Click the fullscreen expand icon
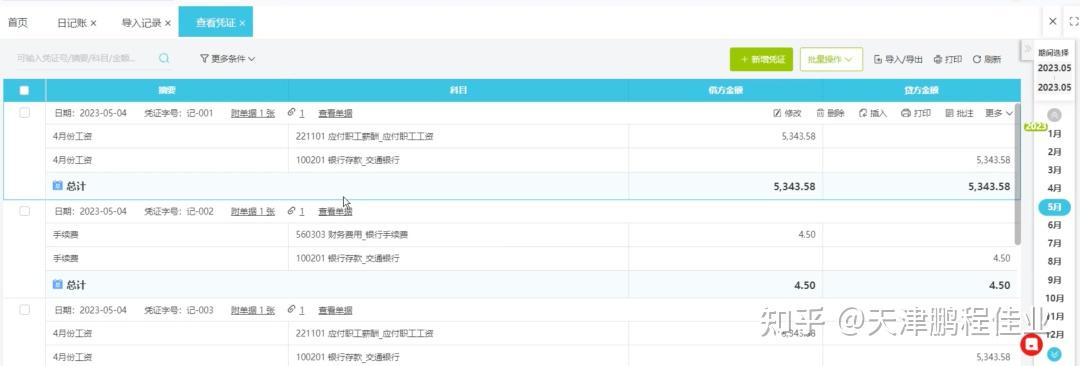 1073,21
